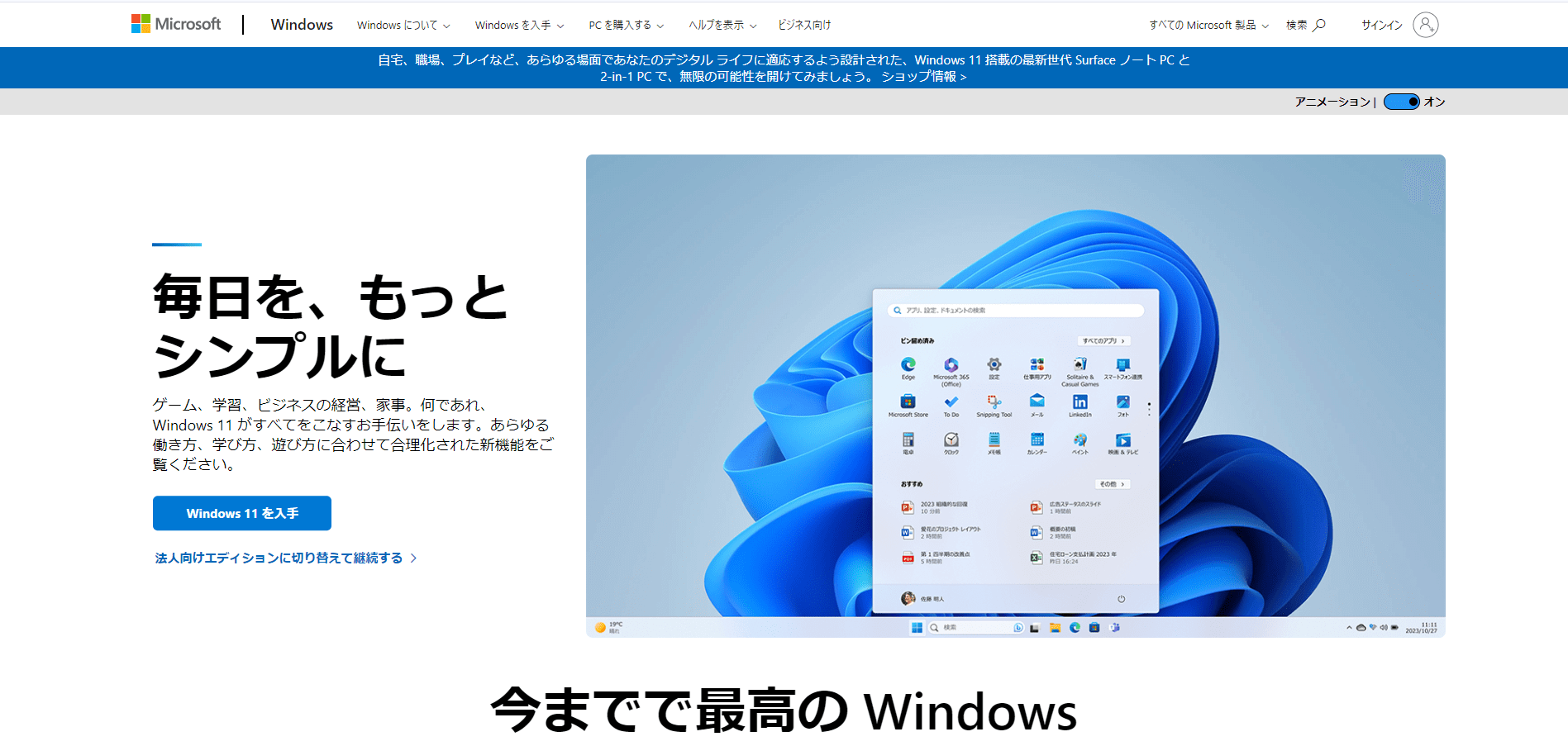This screenshot has height=746, width=1568.
Task: Click 概要の初稿 Word file in the hero image
Action: [1053, 532]
